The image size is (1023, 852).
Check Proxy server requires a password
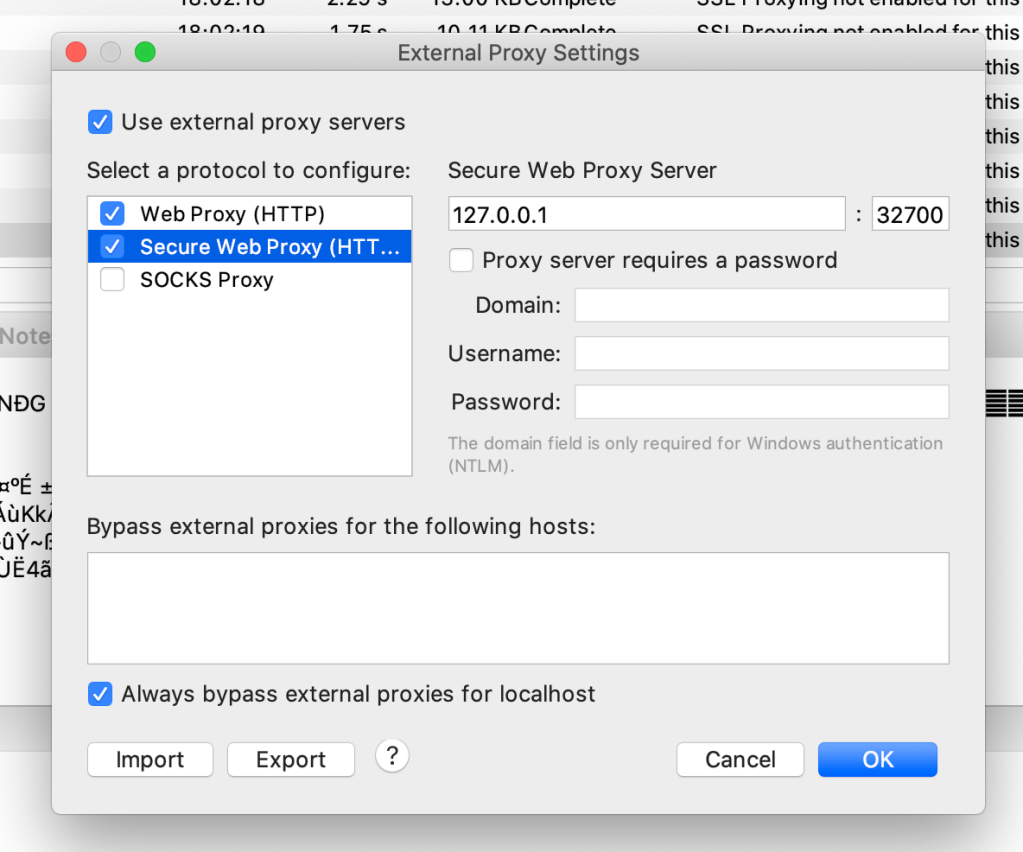pyautogui.click(x=461, y=260)
